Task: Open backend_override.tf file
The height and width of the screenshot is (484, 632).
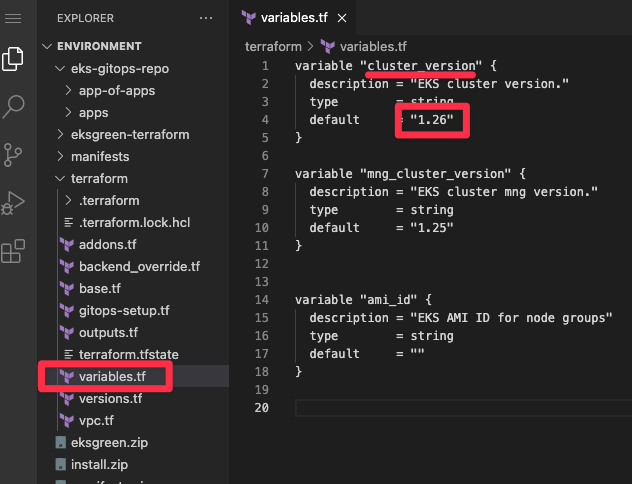Action: click(x=139, y=266)
